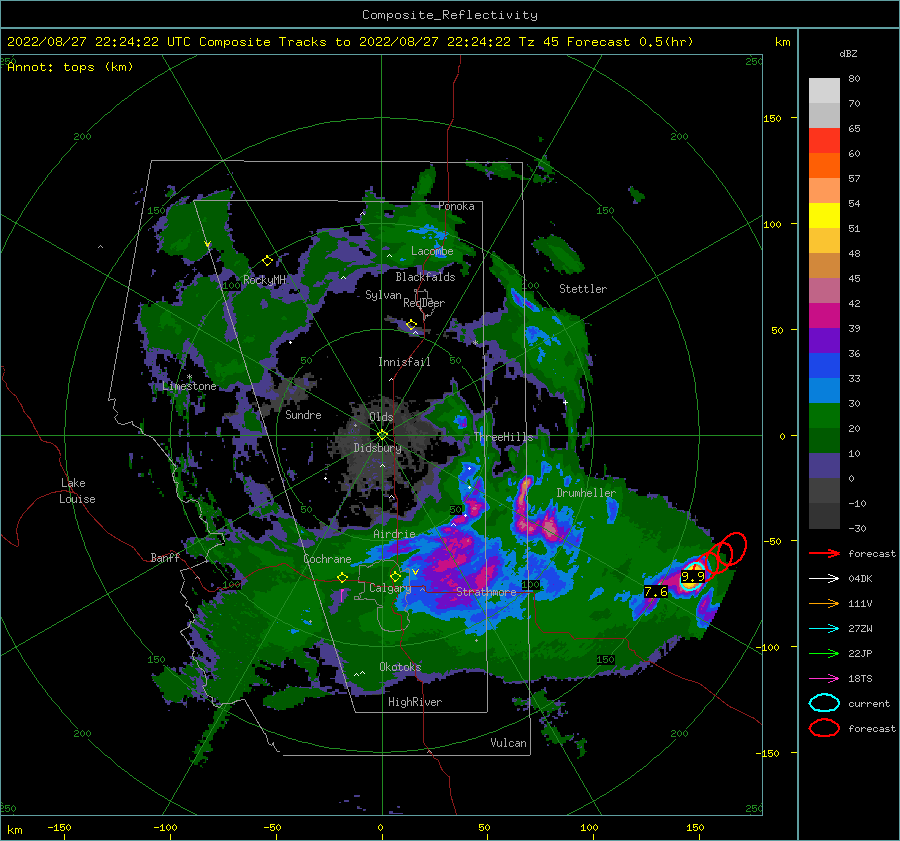This screenshot has height=841, width=900.
Task: Click the Blackfalds city label
Action: (x=425, y=277)
